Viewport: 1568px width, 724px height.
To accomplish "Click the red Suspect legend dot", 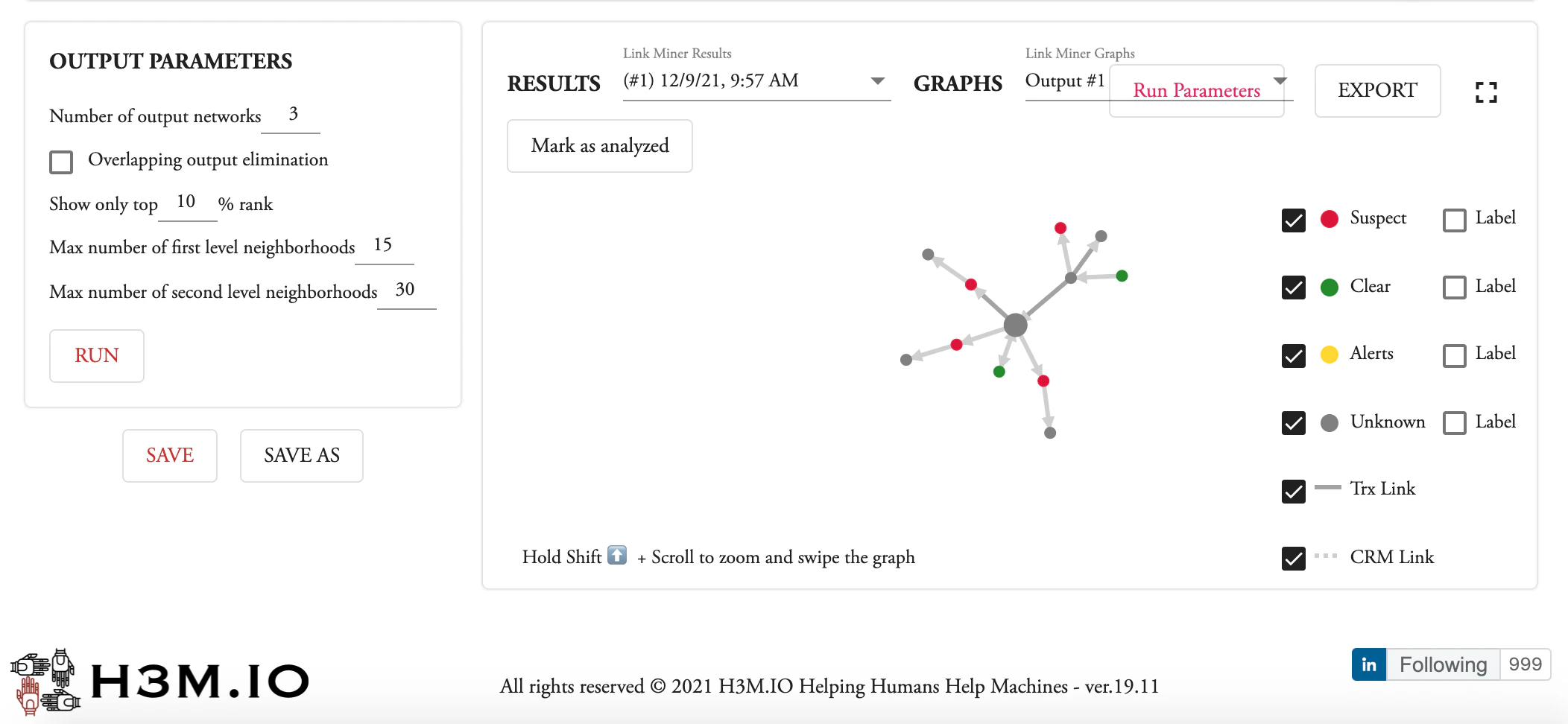I will coord(1330,219).
